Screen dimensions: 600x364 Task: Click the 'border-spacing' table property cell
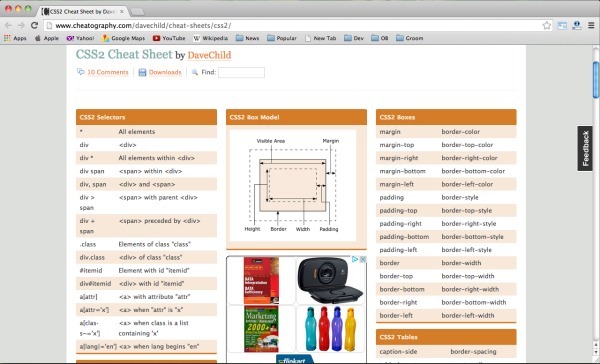click(473, 351)
